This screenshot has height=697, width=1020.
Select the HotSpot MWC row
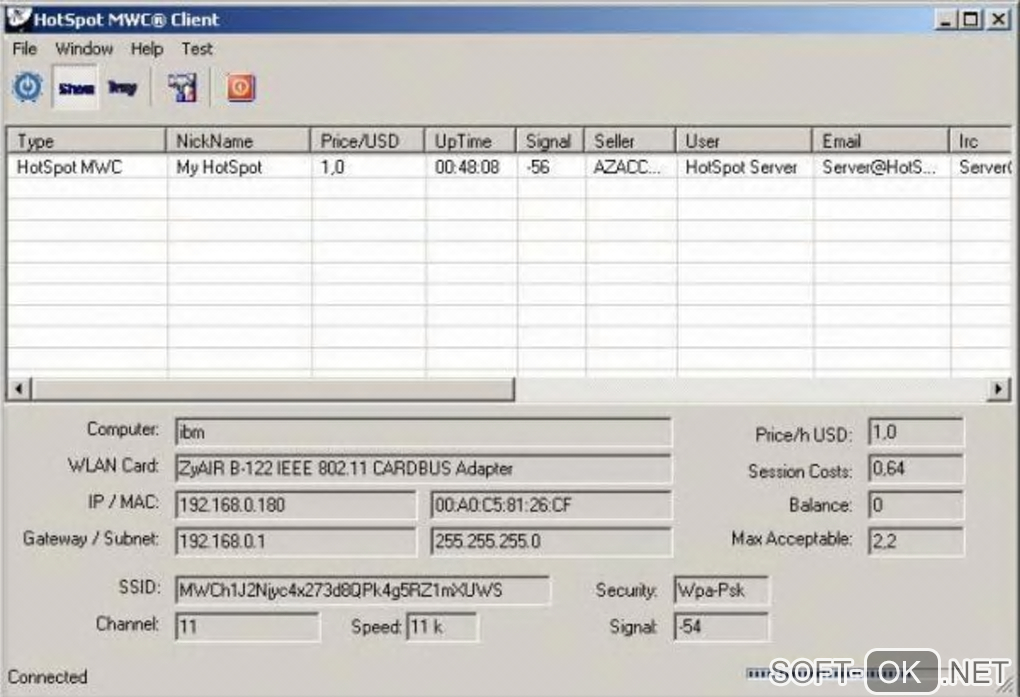point(509,167)
